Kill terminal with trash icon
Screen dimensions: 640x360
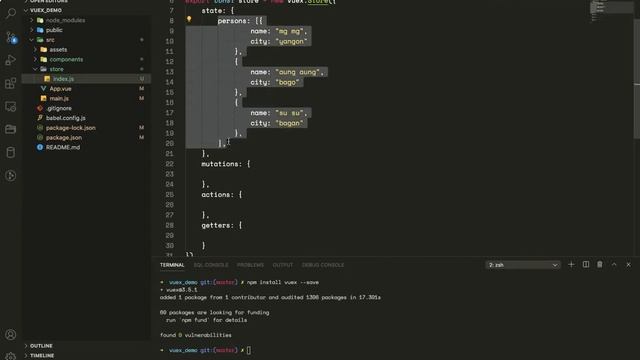coord(600,265)
